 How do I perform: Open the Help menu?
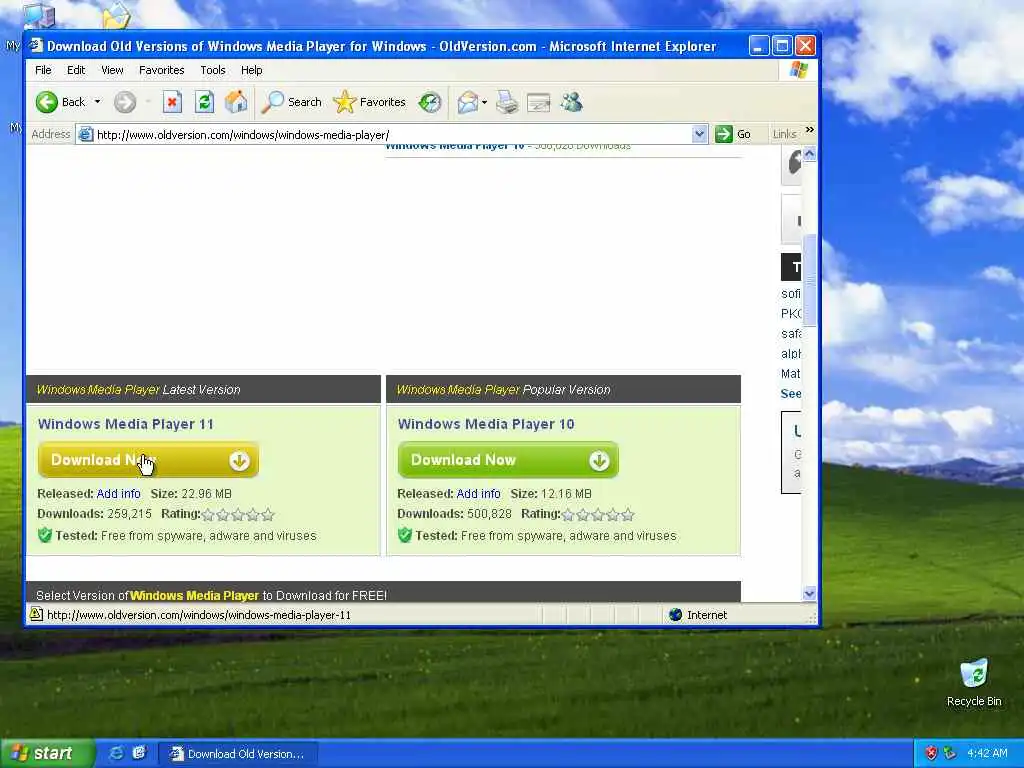(251, 70)
